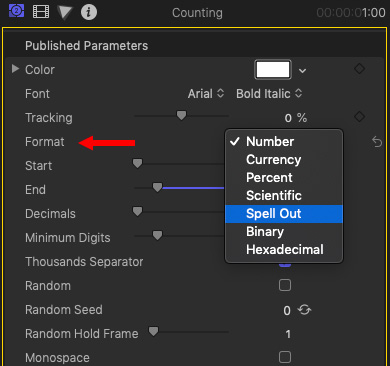Screen dimensions: 390x366
Task: Click the Random Hold Frame value 1
Action: click(288, 334)
